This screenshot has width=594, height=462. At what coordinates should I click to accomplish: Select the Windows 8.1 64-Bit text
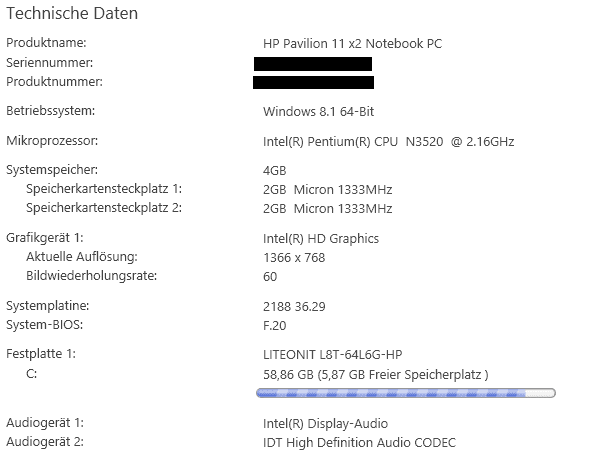318,112
